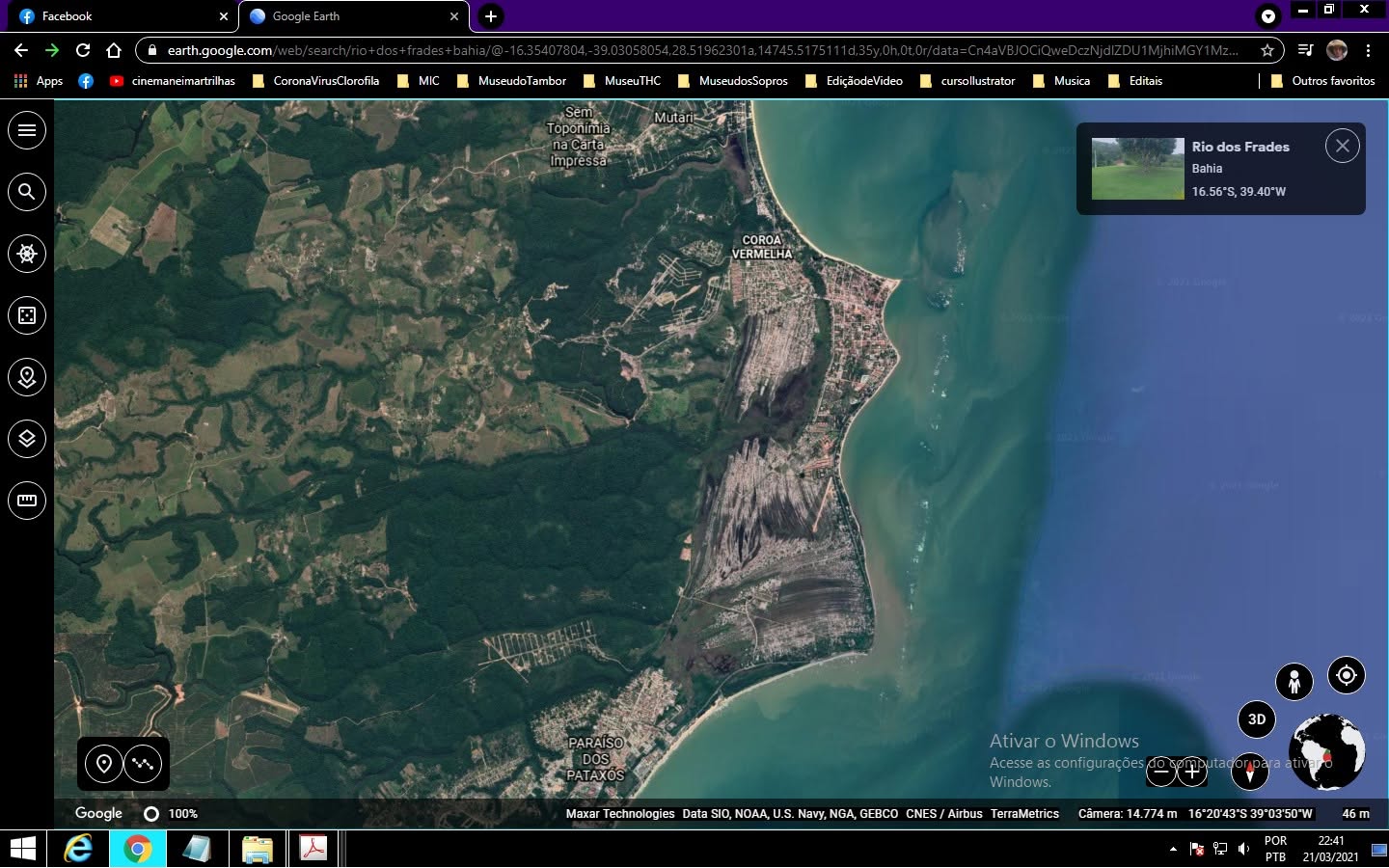
Task: Open Windows Start menu
Action: (23, 849)
